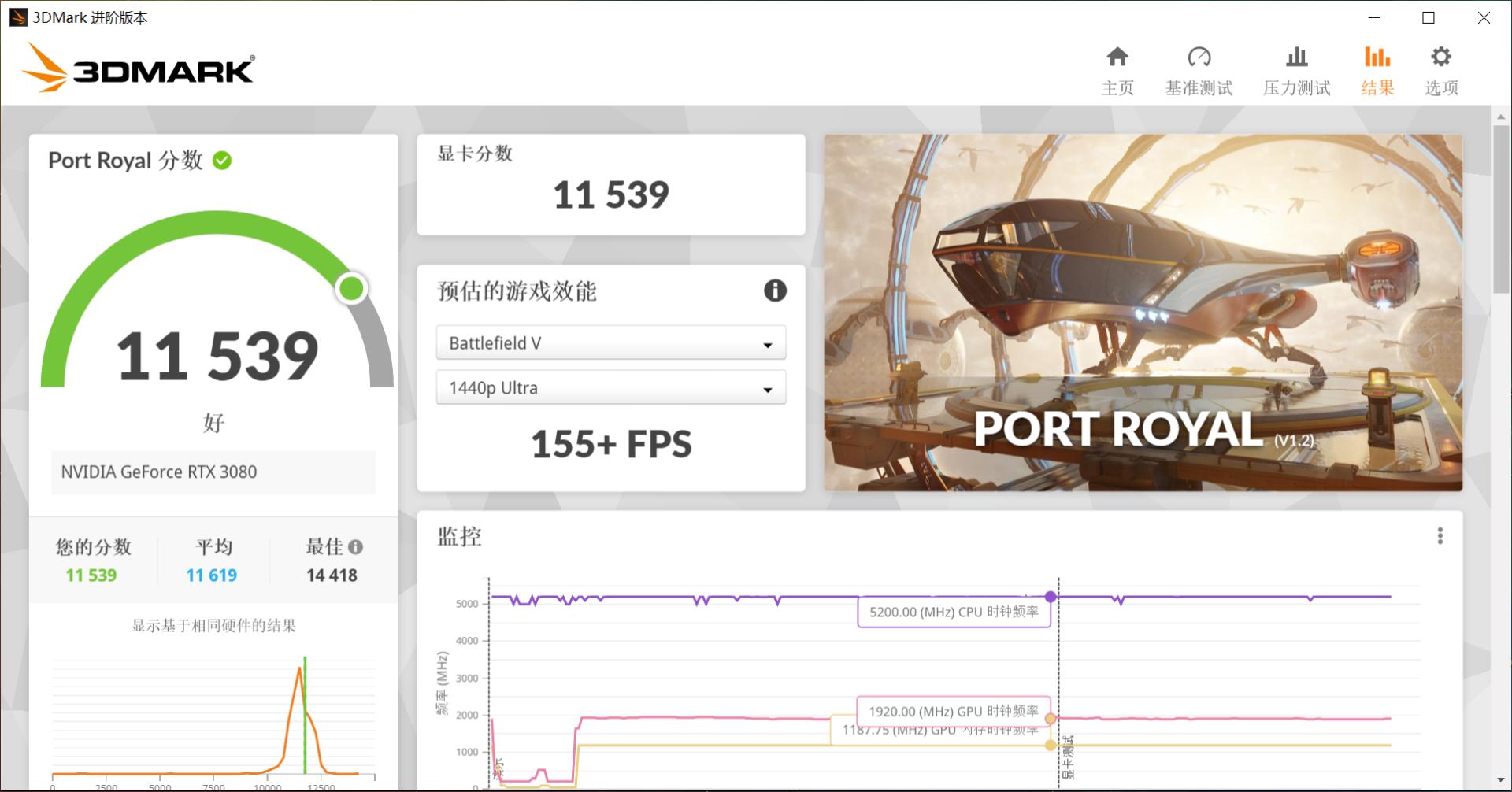Click the Port Royal preview image
Viewport: 1512px width, 792px height.
1143,312
